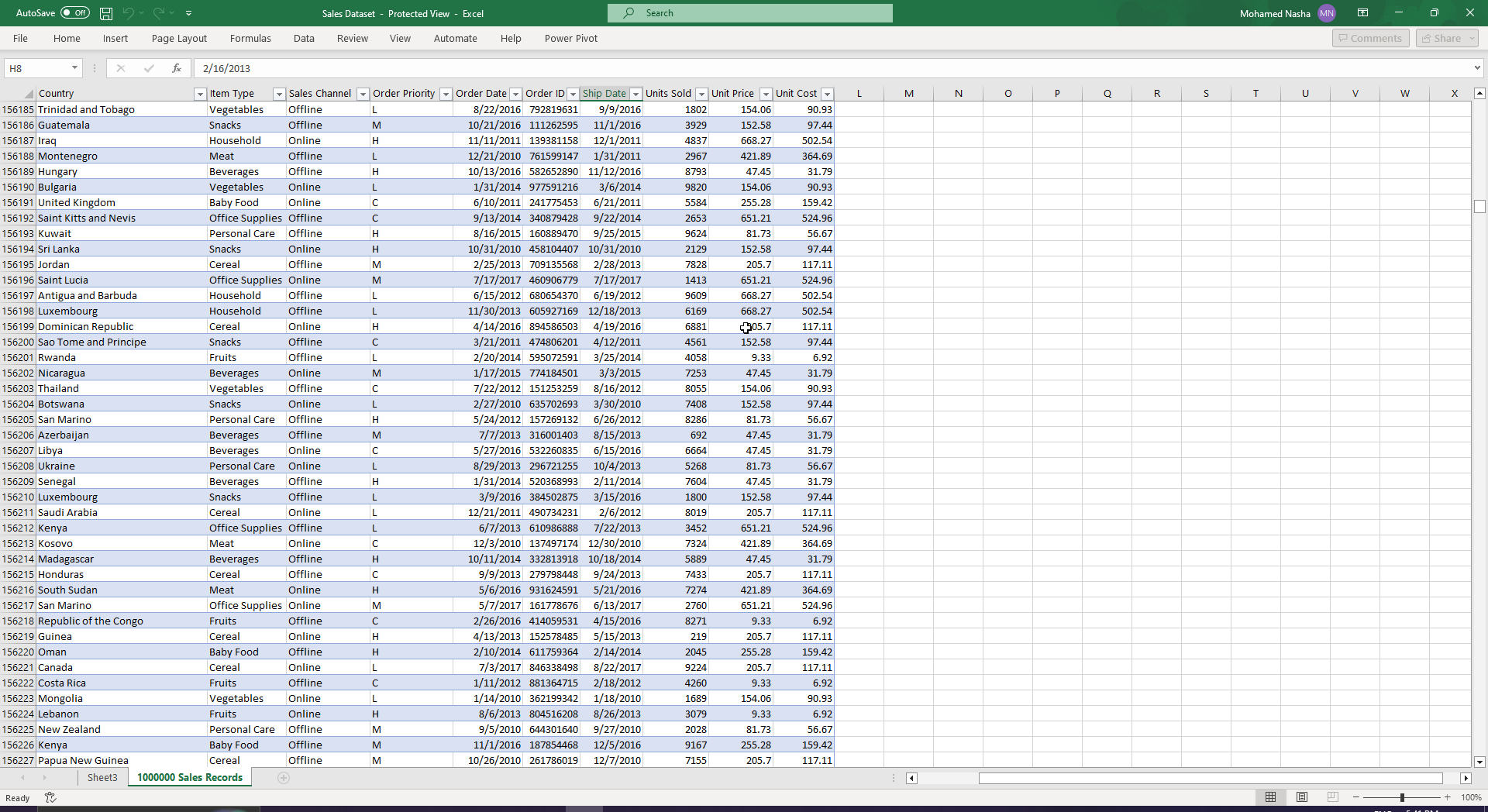1488x812 pixels.
Task: Open the Data ribbon tab
Action: coord(304,38)
